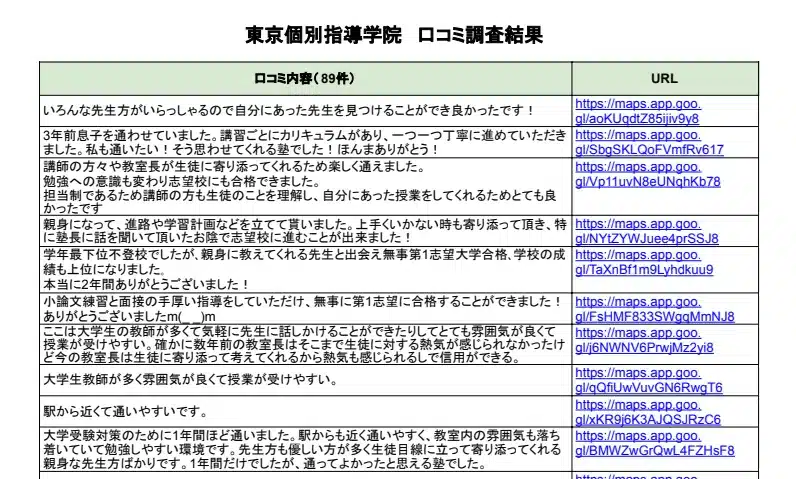Select the URL column header
This screenshot has width=796, height=479.
point(665,79)
